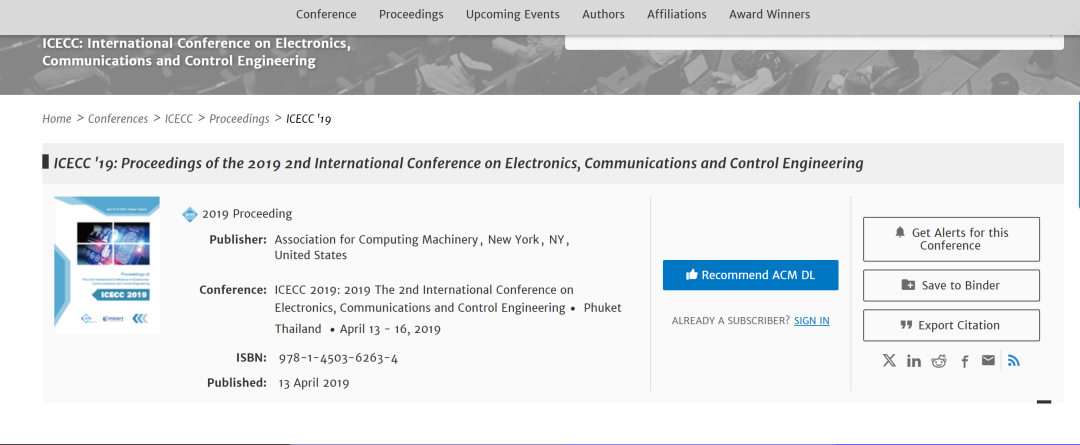1080x445 pixels.
Task: Go to Upcoming Events
Action: pyautogui.click(x=512, y=14)
